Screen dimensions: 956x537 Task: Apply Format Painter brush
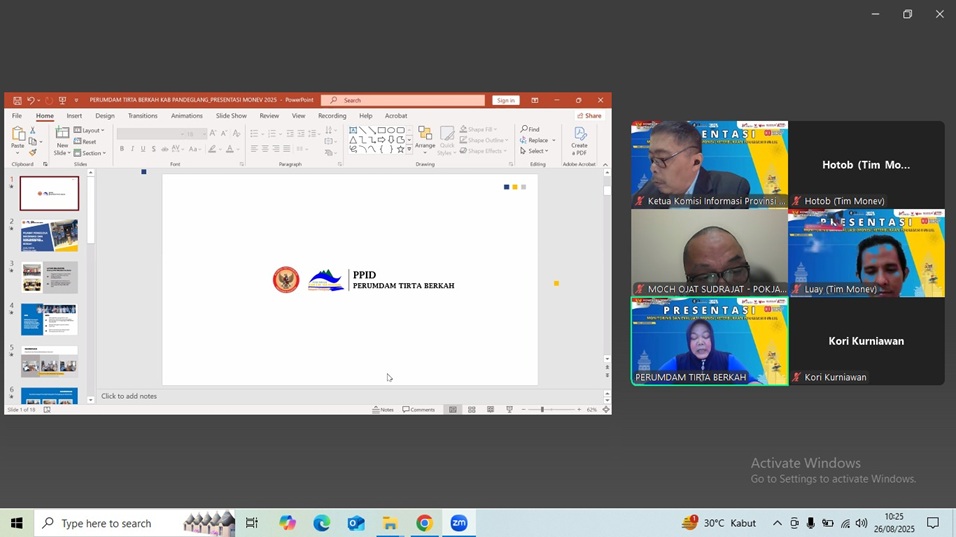click(32, 152)
